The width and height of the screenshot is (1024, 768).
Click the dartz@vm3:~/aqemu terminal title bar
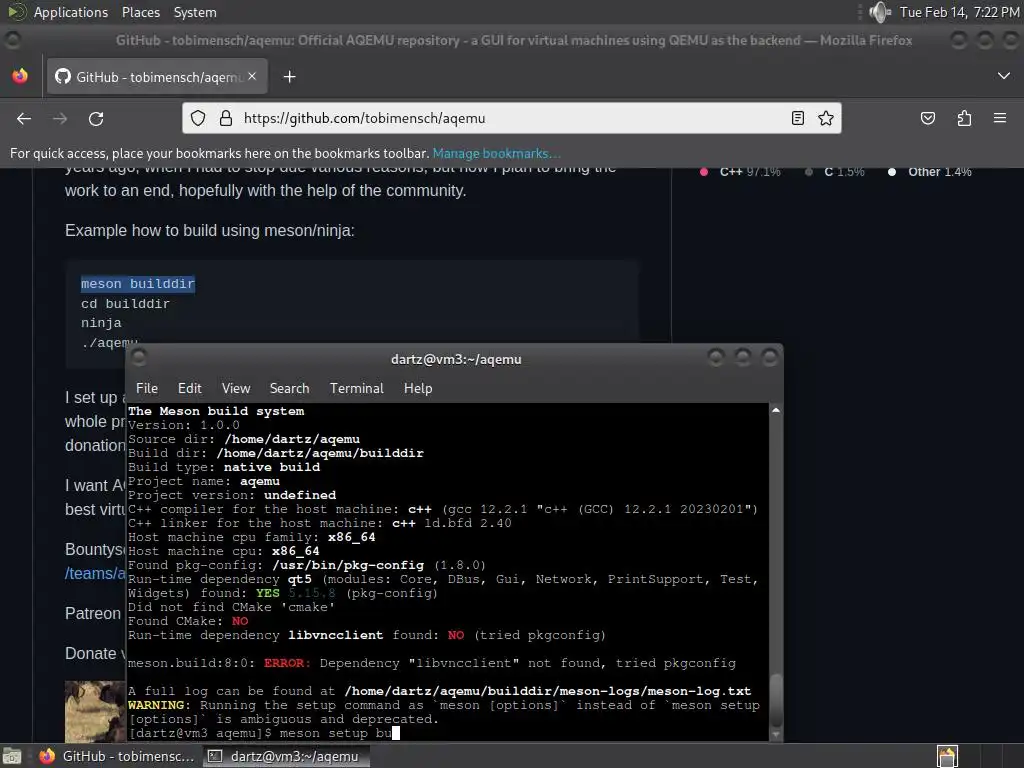click(456, 359)
